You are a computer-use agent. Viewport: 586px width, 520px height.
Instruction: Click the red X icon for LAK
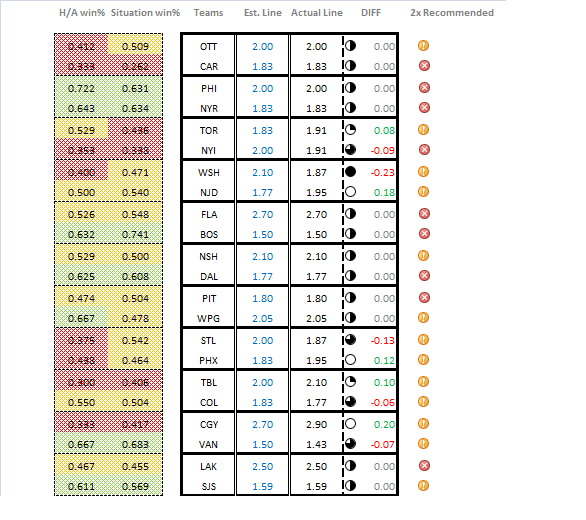click(x=424, y=466)
